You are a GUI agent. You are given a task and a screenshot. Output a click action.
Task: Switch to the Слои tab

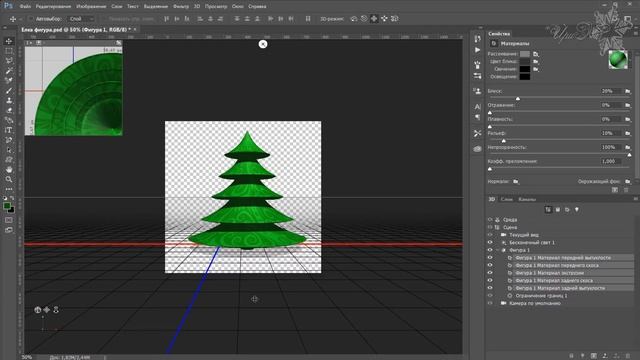(507, 199)
